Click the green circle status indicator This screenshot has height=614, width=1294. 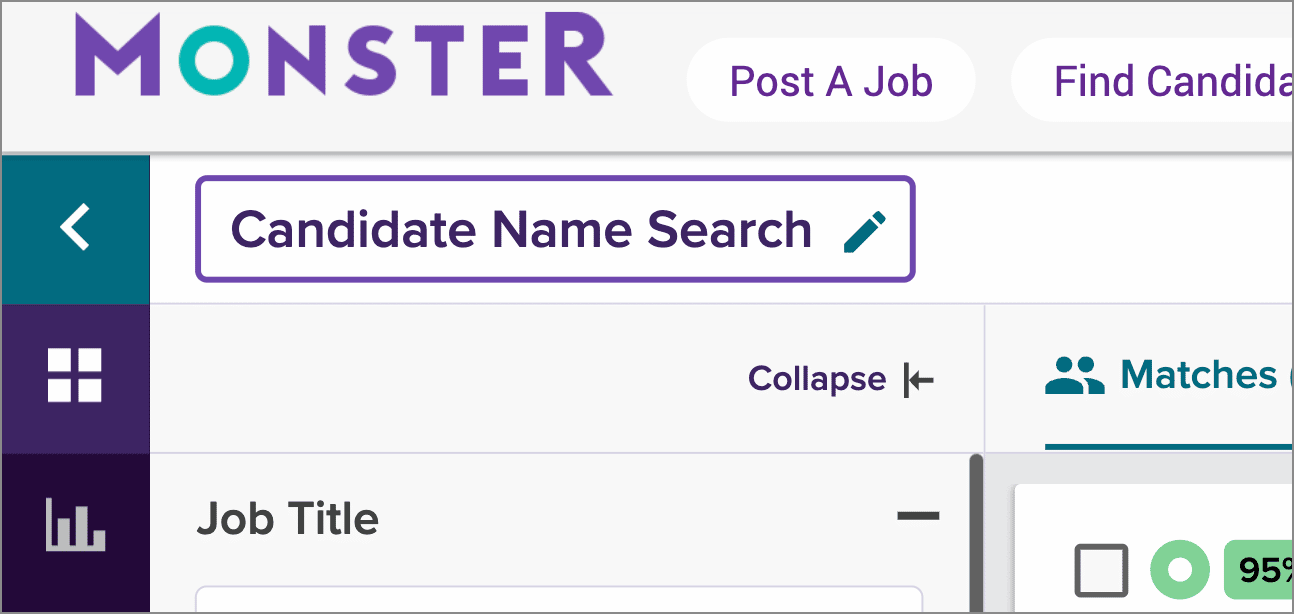click(x=1180, y=570)
